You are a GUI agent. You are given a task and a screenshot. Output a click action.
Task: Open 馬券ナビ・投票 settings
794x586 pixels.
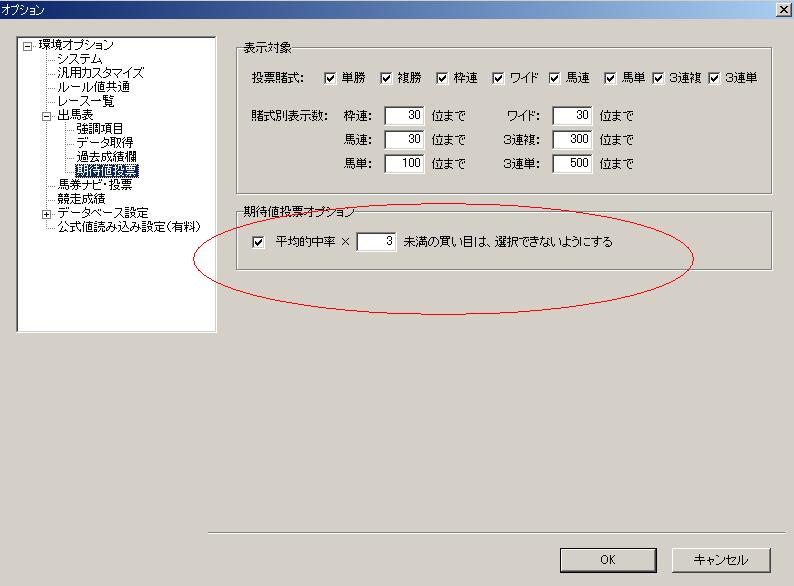[95, 184]
